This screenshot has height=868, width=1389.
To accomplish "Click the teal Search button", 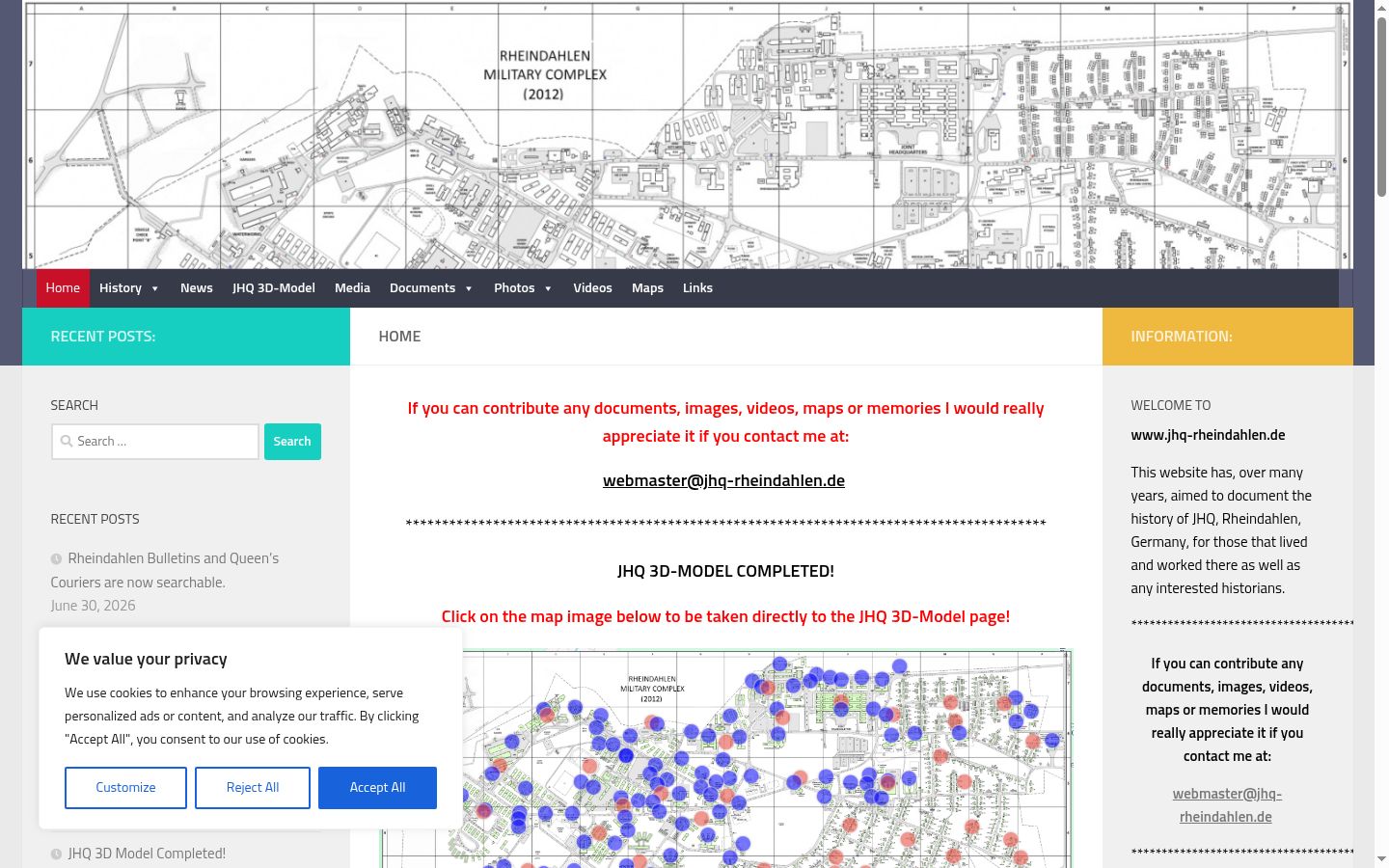I will coord(292,442).
